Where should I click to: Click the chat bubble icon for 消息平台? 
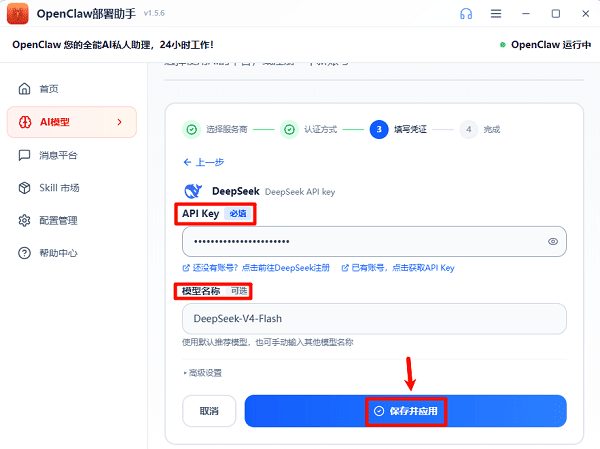pyautogui.click(x=24, y=155)
